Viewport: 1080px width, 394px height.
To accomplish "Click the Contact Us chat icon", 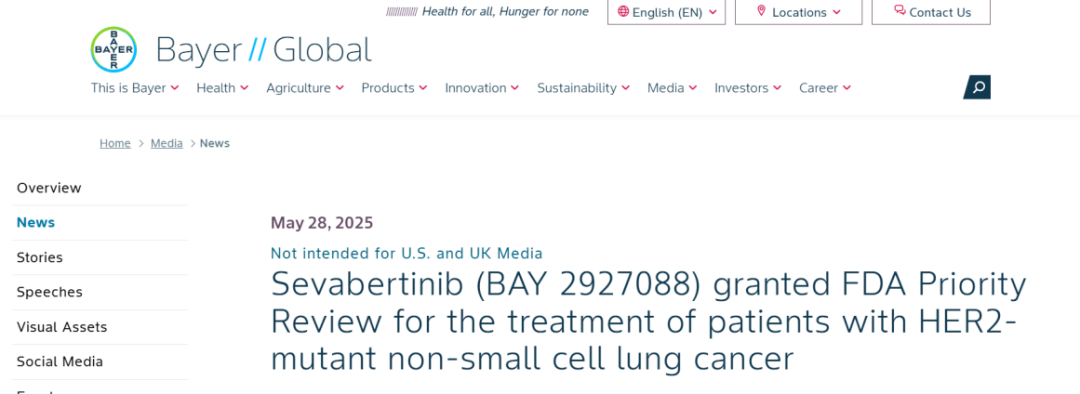I will [x=900, y=10].
